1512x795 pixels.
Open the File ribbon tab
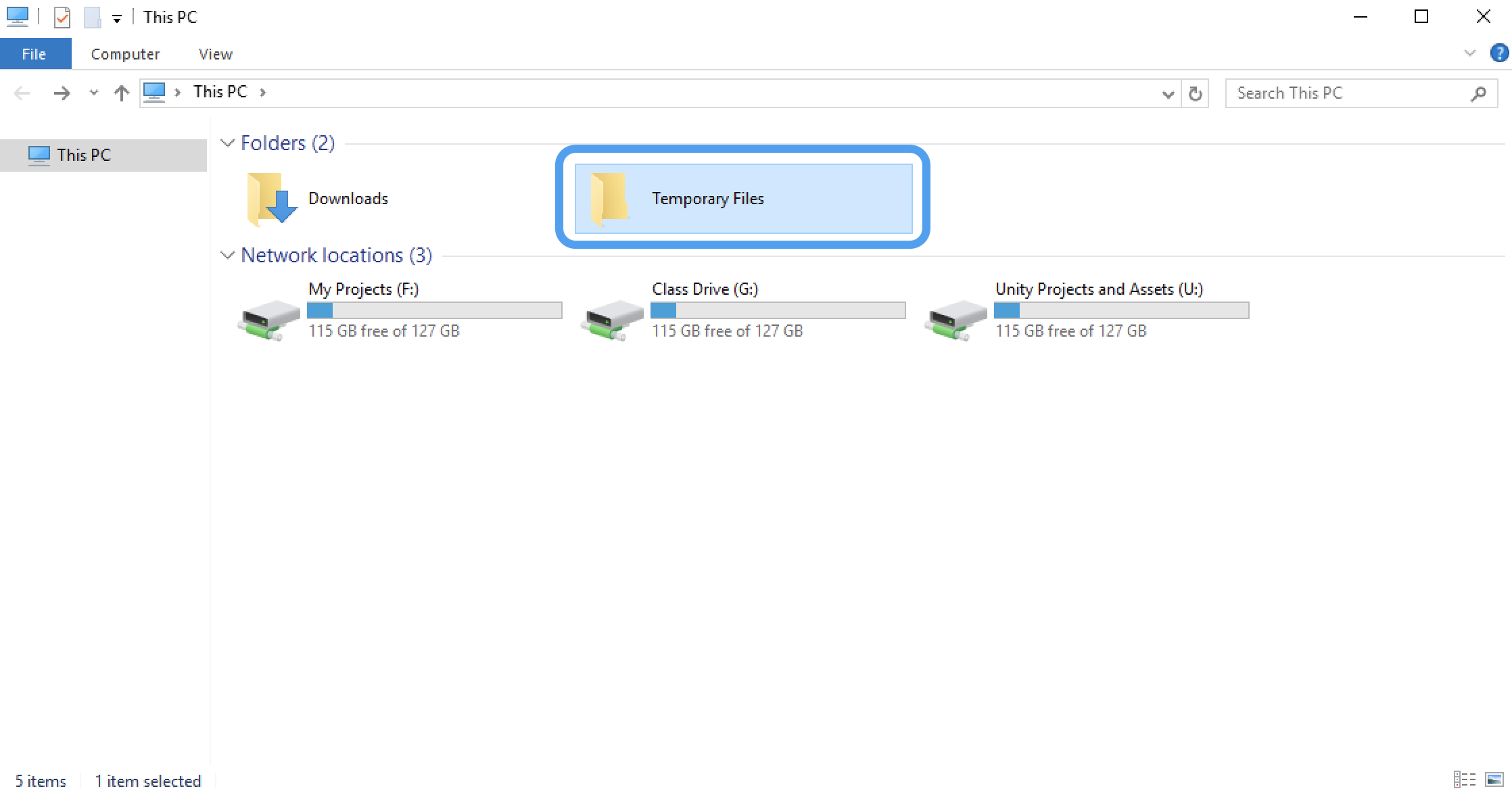point(34,54)
